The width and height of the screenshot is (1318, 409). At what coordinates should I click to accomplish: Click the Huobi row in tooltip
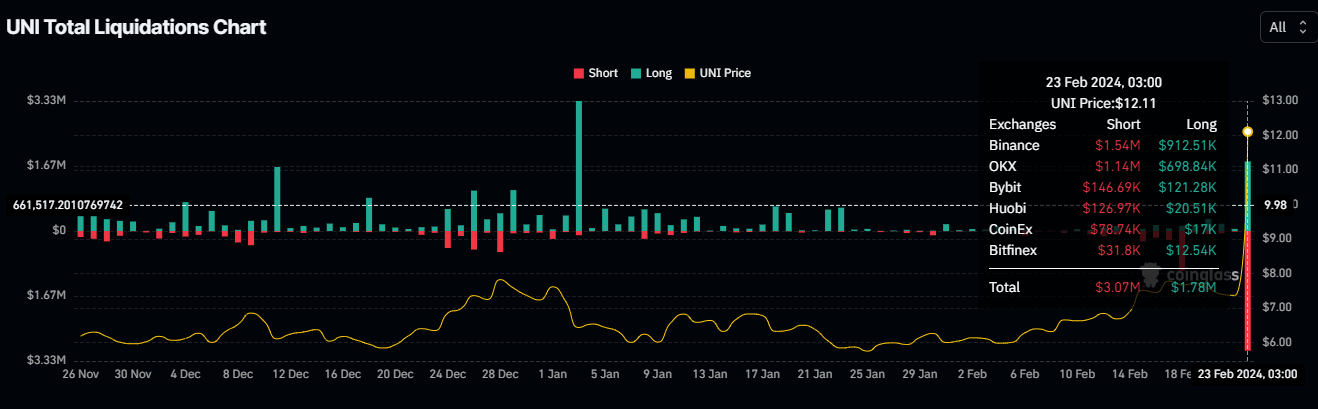coord(1103,208)
